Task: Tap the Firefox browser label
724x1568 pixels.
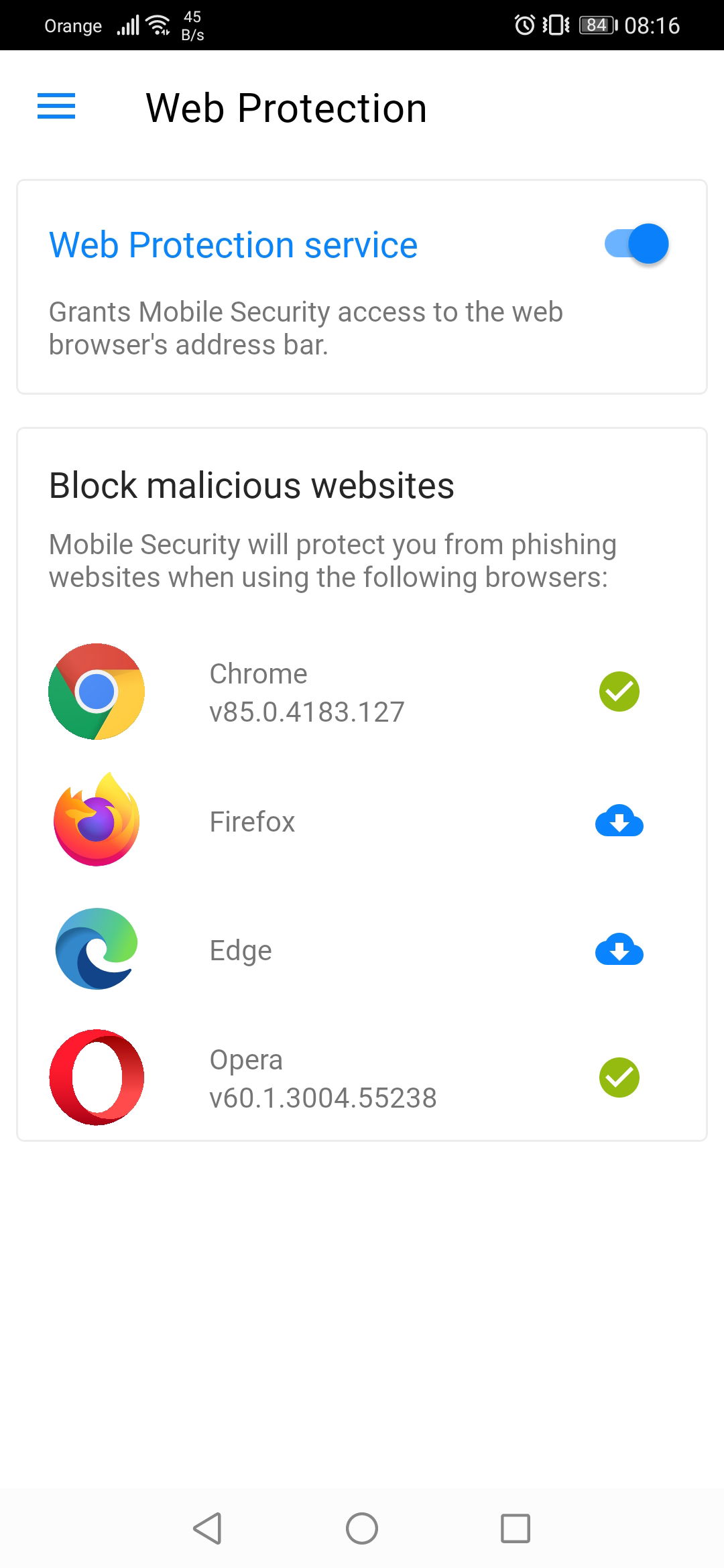Action: pyautogui.click(x=252, y=822)
